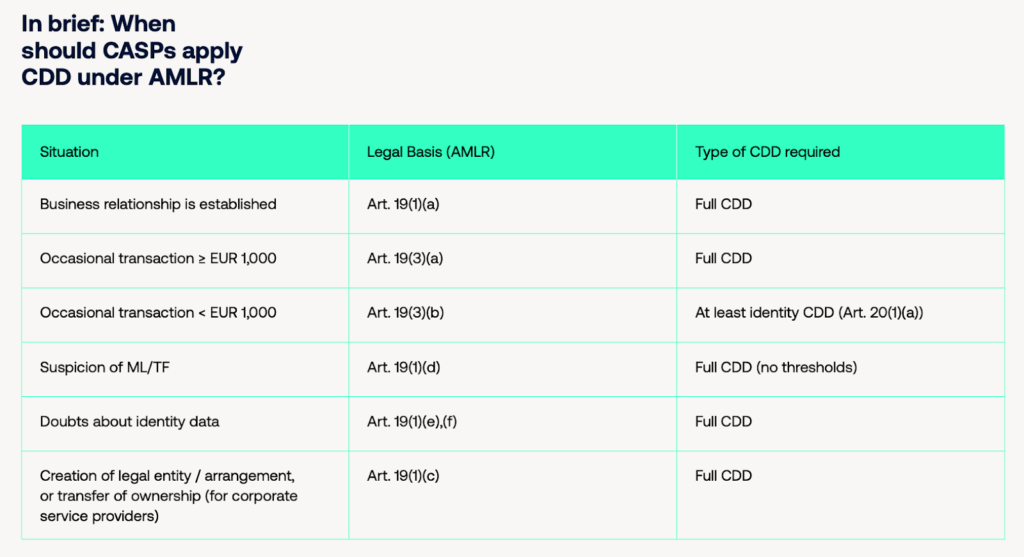Click the "Legal Basis (AMLR)" column header
The height and width of the screenshot is (557, 1024).
click(x=431, y=152)
